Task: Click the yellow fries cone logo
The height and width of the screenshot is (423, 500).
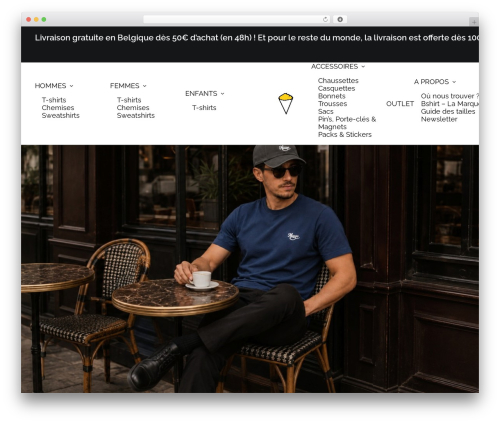Action: tap(286, 104)
